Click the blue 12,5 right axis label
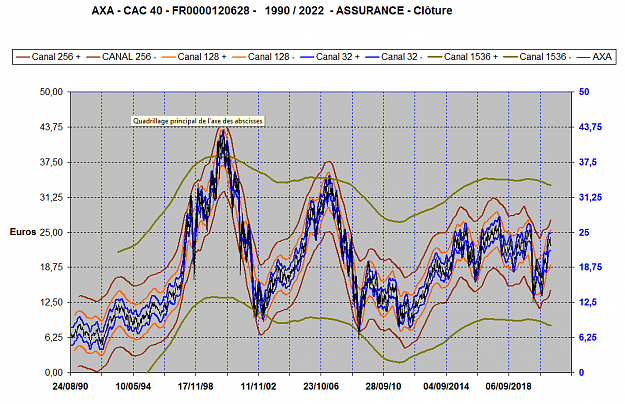Image resolution: width=625 pixels, height=404 pixels. click(x=588, y=302)
